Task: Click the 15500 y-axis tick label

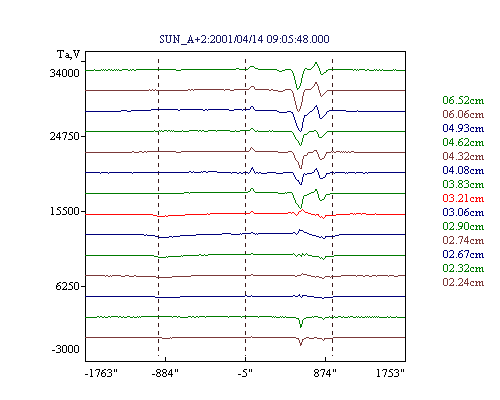Action: coord(65,211)
